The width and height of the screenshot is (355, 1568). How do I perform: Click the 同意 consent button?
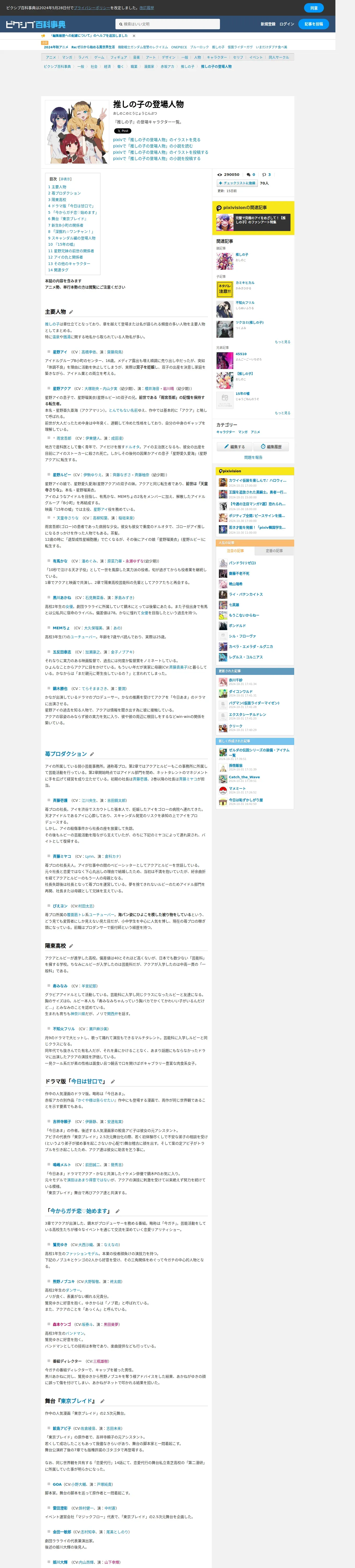[313, 8]
